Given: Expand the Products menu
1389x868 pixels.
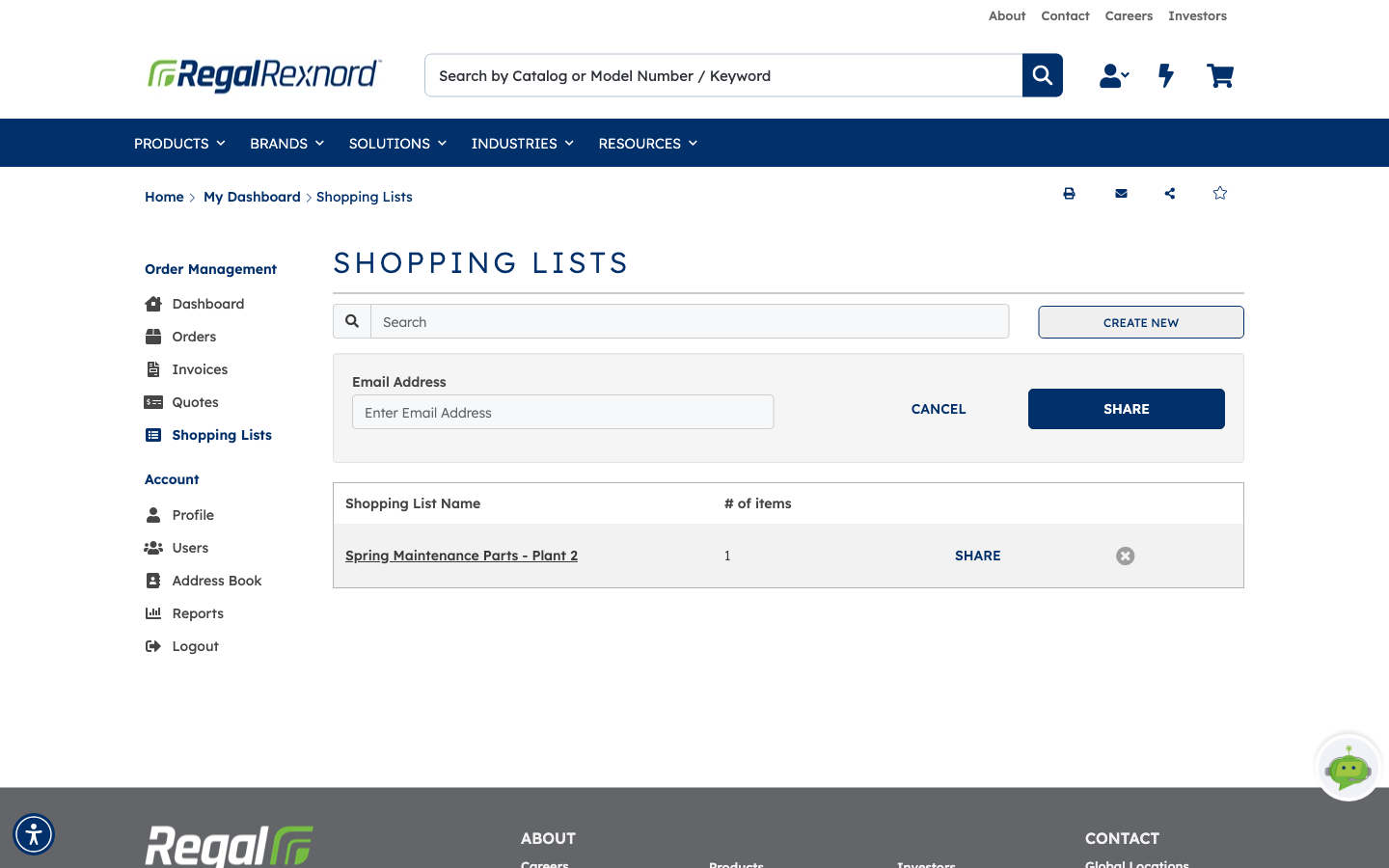Looking at the screenshot, I should tap(179, 144).
